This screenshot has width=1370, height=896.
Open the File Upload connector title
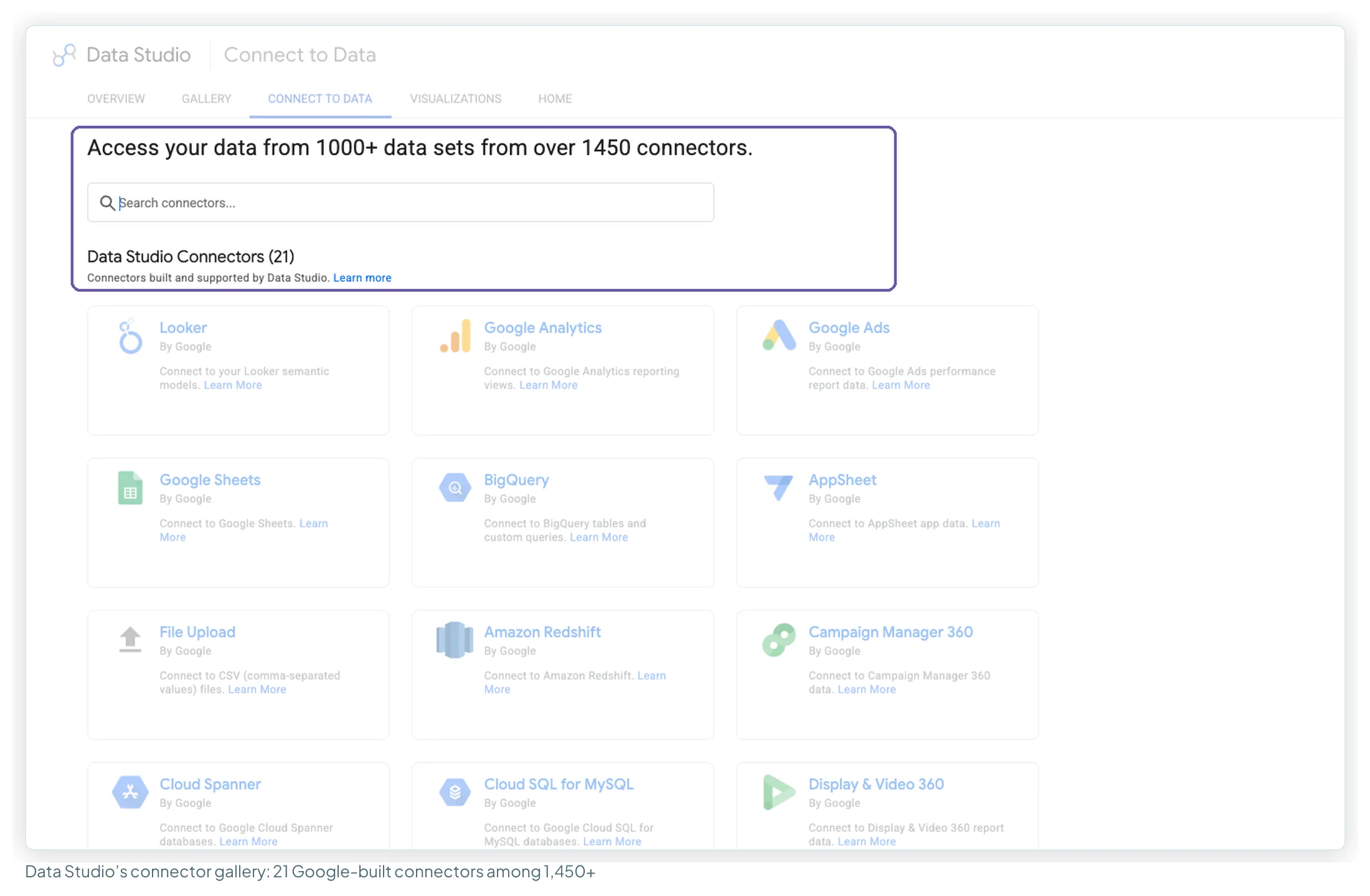pyautogui.click(x=197, y=632)
